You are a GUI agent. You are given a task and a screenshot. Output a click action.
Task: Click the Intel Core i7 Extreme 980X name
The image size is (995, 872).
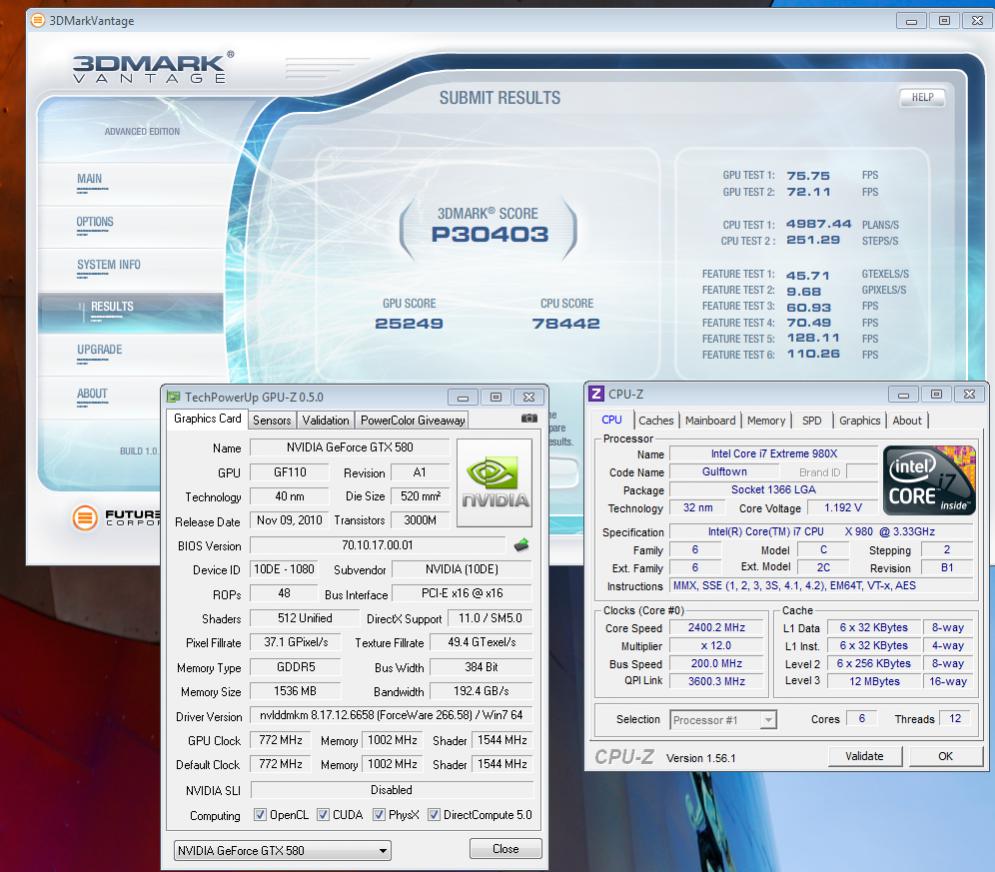(x=774, y=454)
